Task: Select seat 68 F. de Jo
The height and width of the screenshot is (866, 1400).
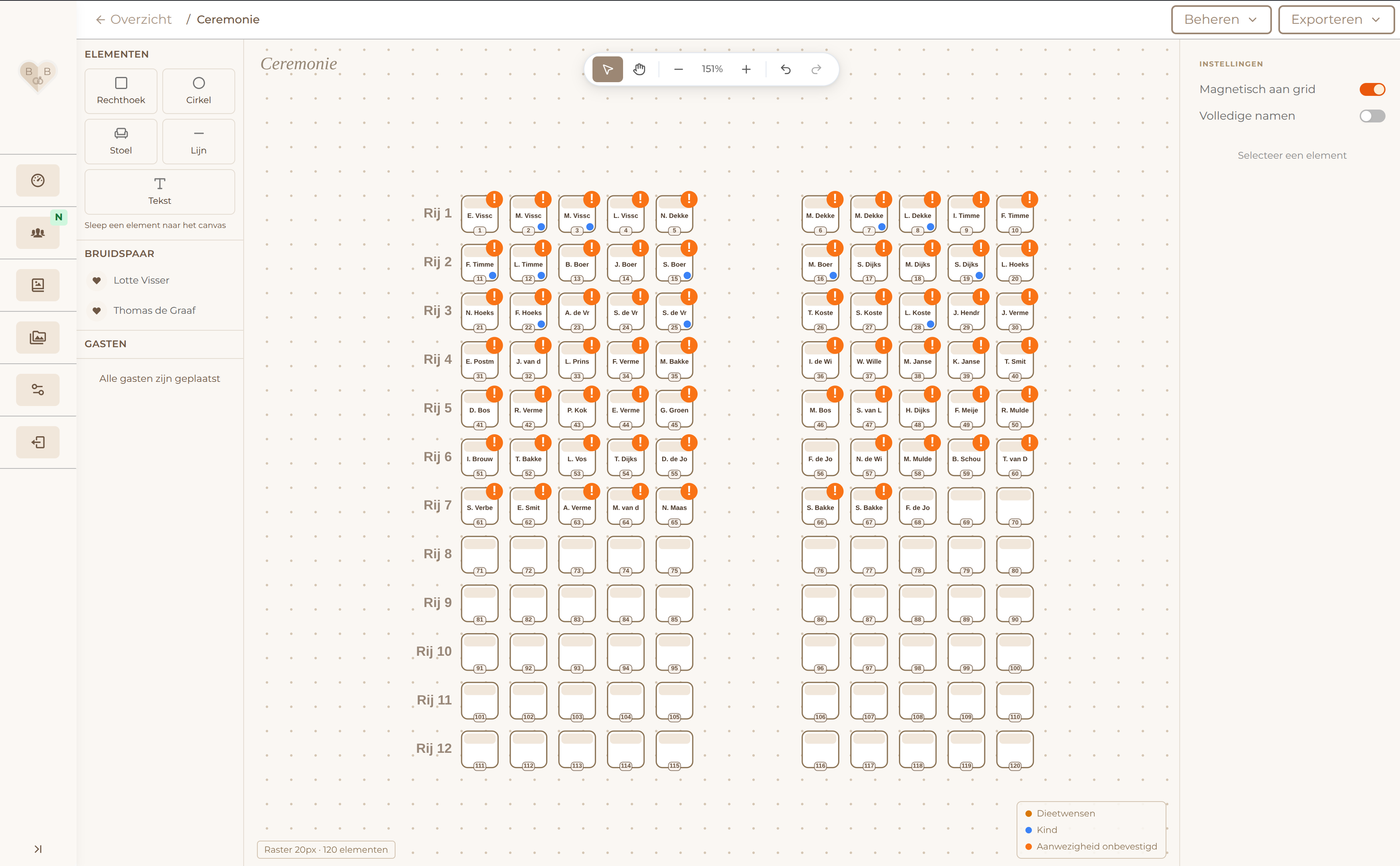Action: 917,506
